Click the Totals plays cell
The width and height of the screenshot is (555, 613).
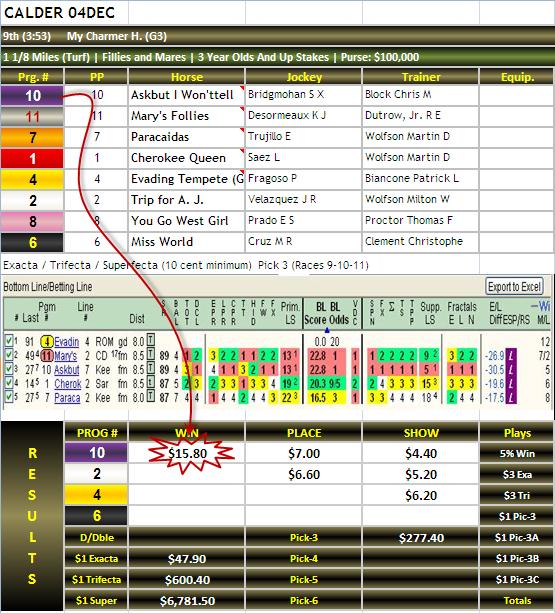click(517, 601)
